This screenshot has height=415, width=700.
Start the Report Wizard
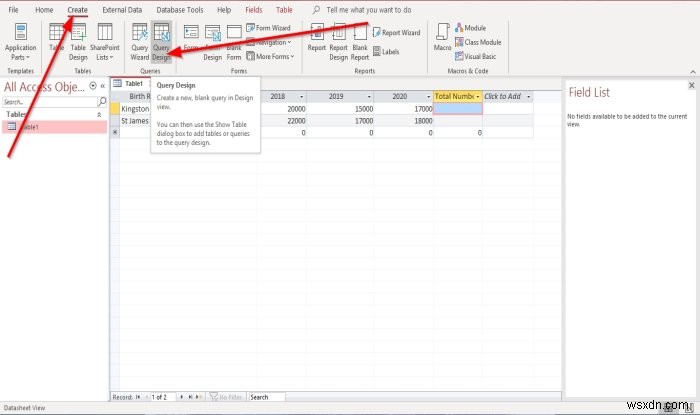pyautogui.click(x=397, y=33)
